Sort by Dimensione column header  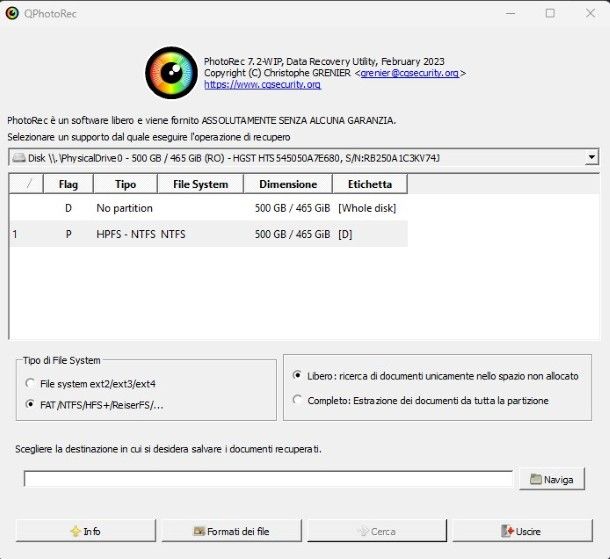288,184
